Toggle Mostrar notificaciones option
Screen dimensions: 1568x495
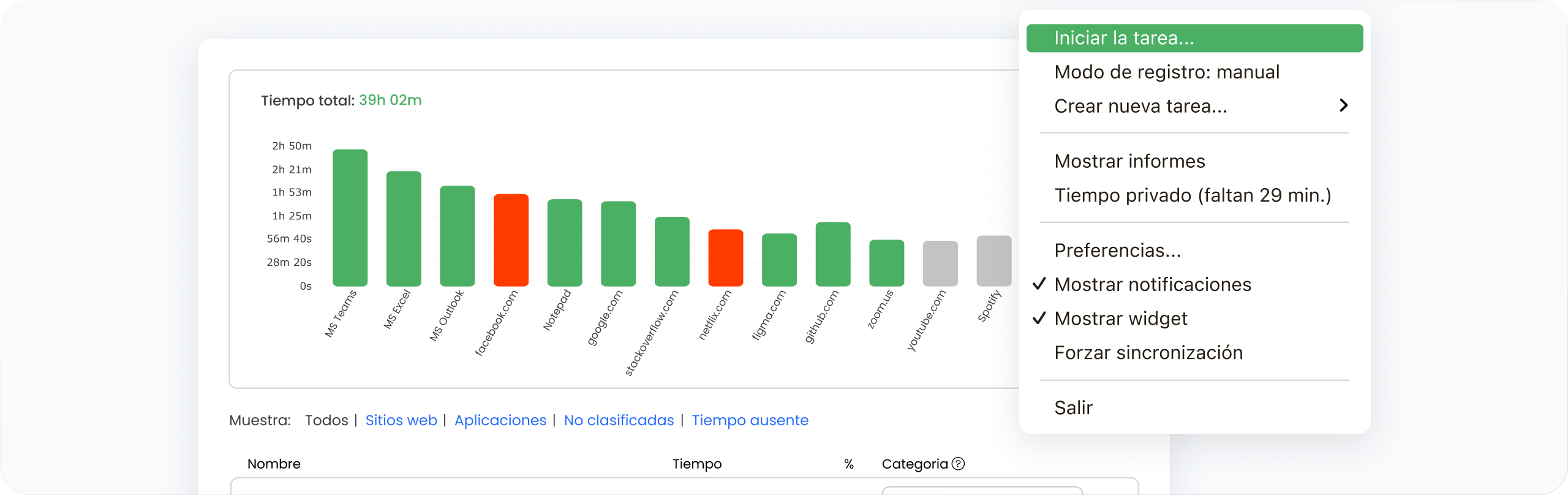coord(1152,284)
